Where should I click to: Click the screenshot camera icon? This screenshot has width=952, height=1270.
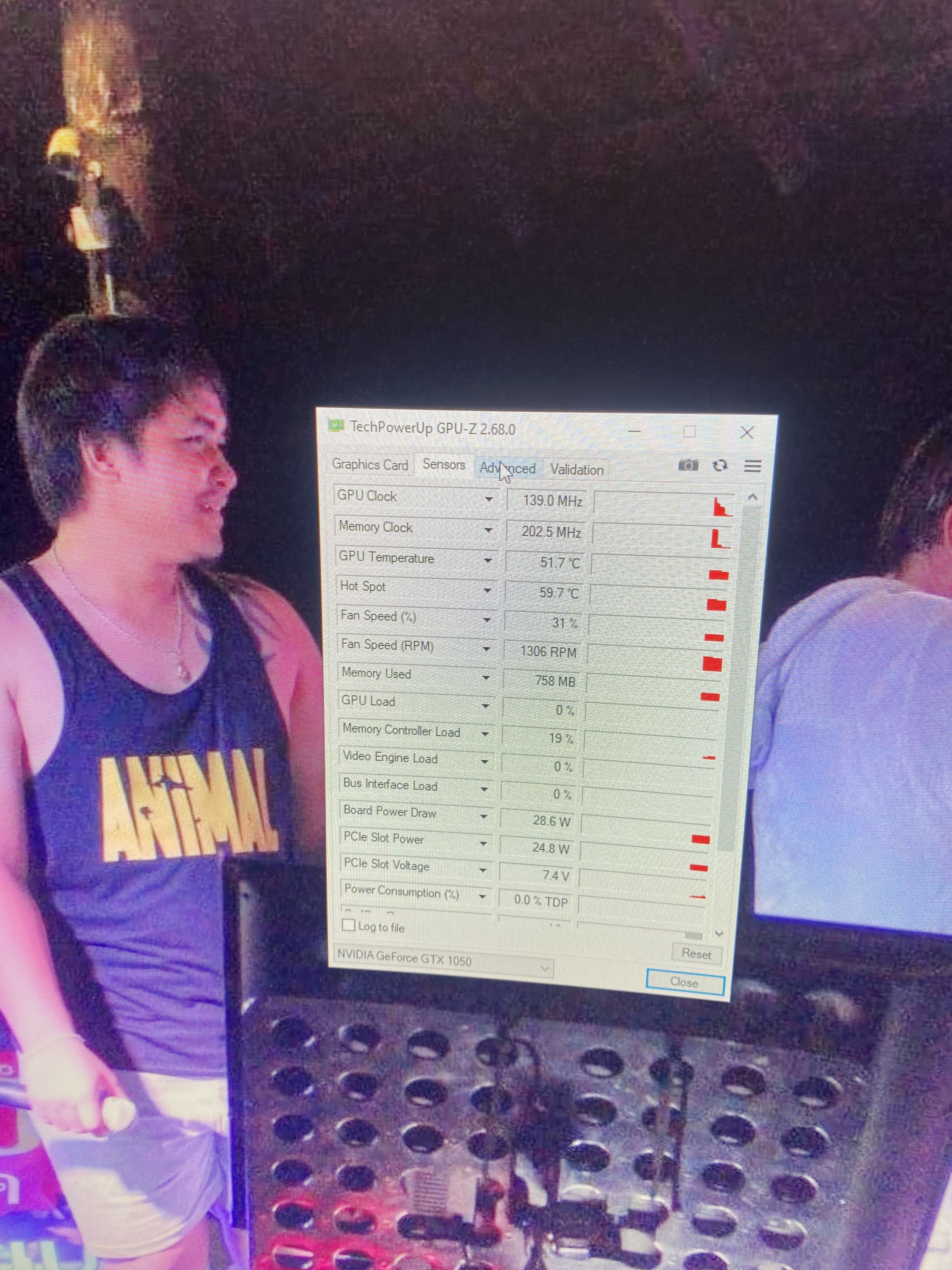[x=688, y=465]
